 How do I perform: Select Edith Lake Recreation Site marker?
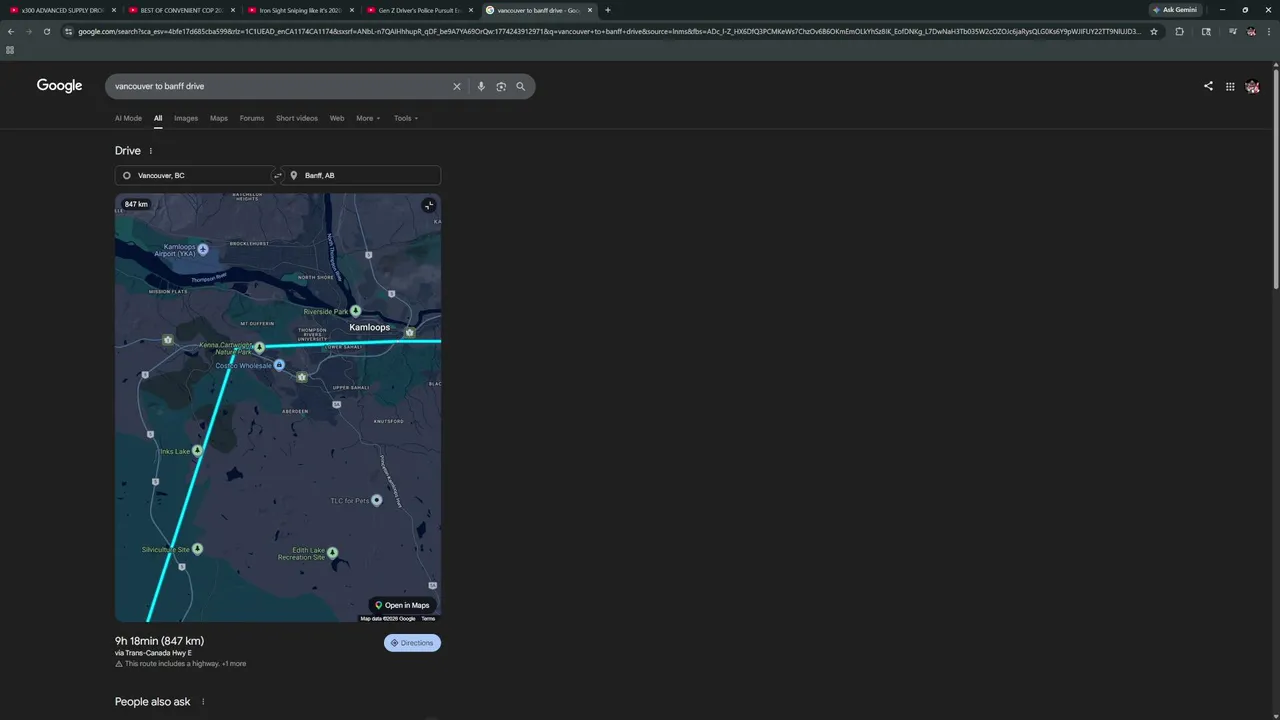tap(332, 552)
